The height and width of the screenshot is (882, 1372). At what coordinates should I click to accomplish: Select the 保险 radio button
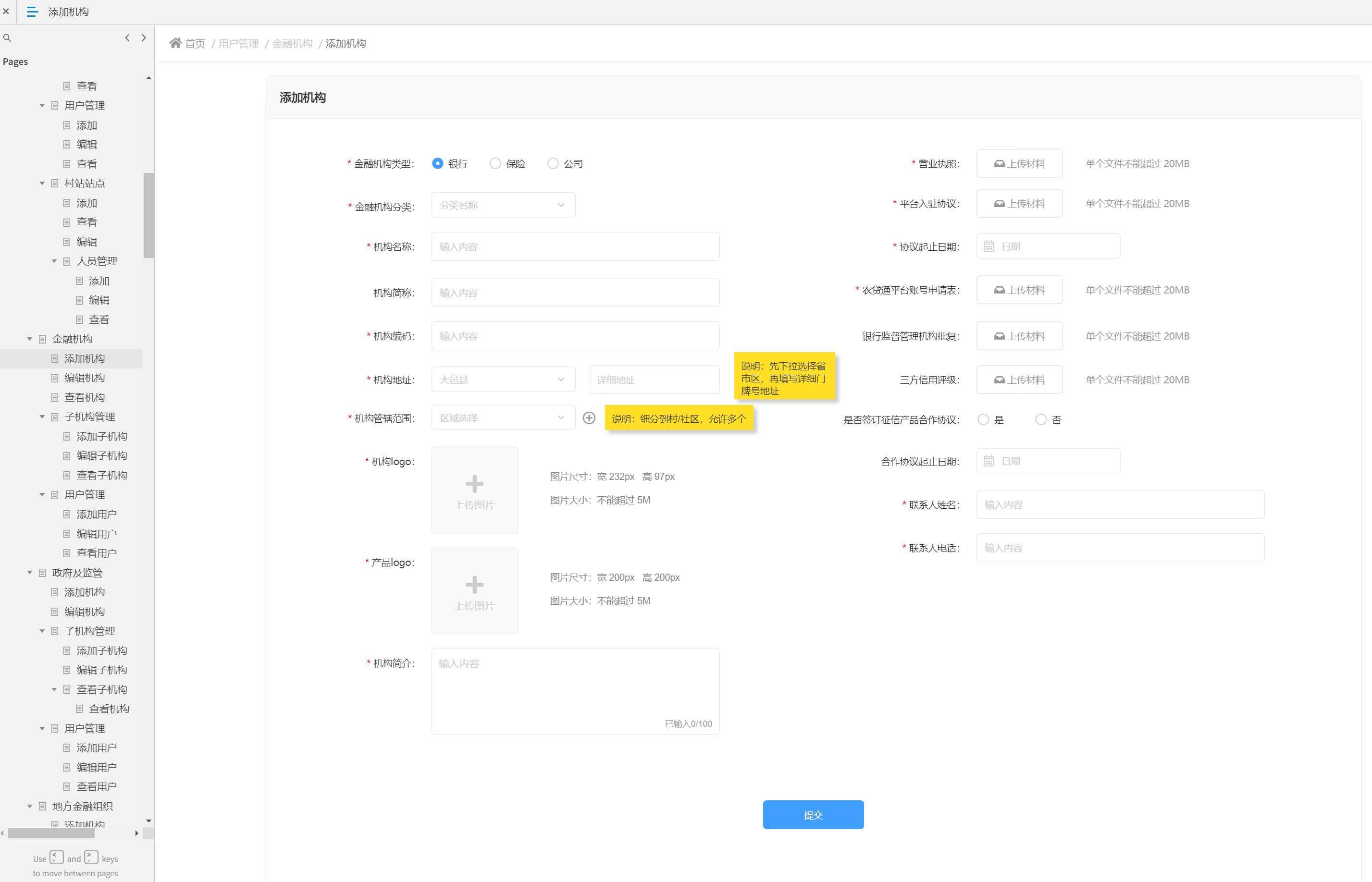coord(495,164)
